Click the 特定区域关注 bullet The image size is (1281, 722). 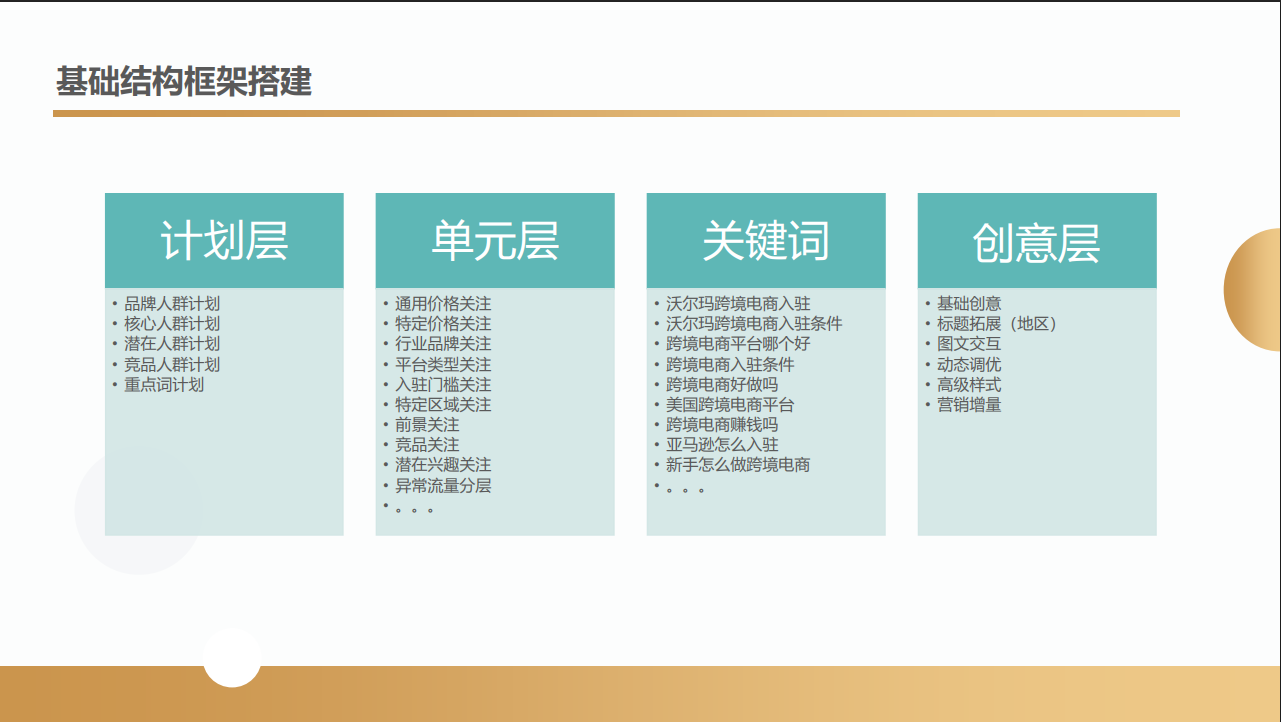point(443,405)
